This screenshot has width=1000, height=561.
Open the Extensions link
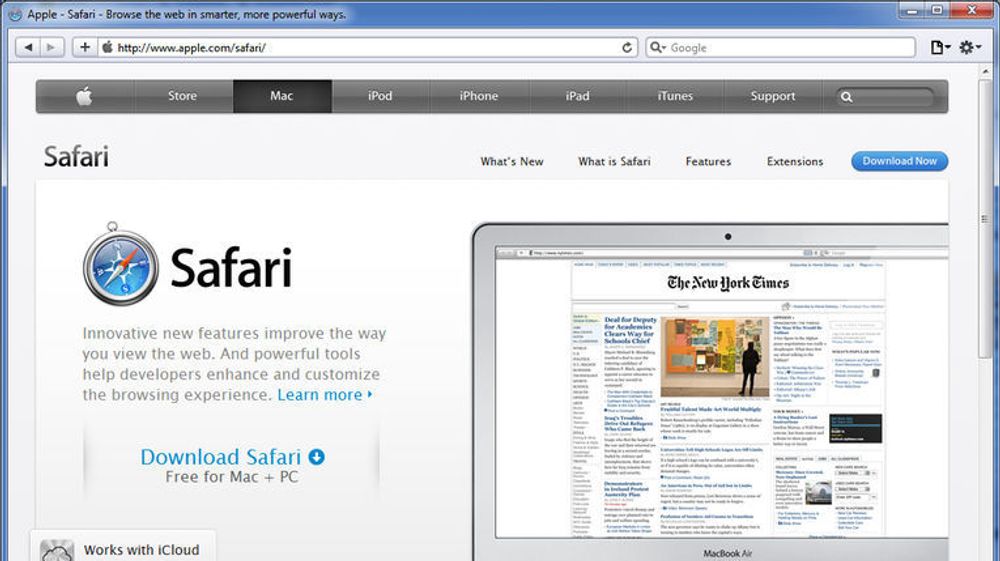point(795,161)
